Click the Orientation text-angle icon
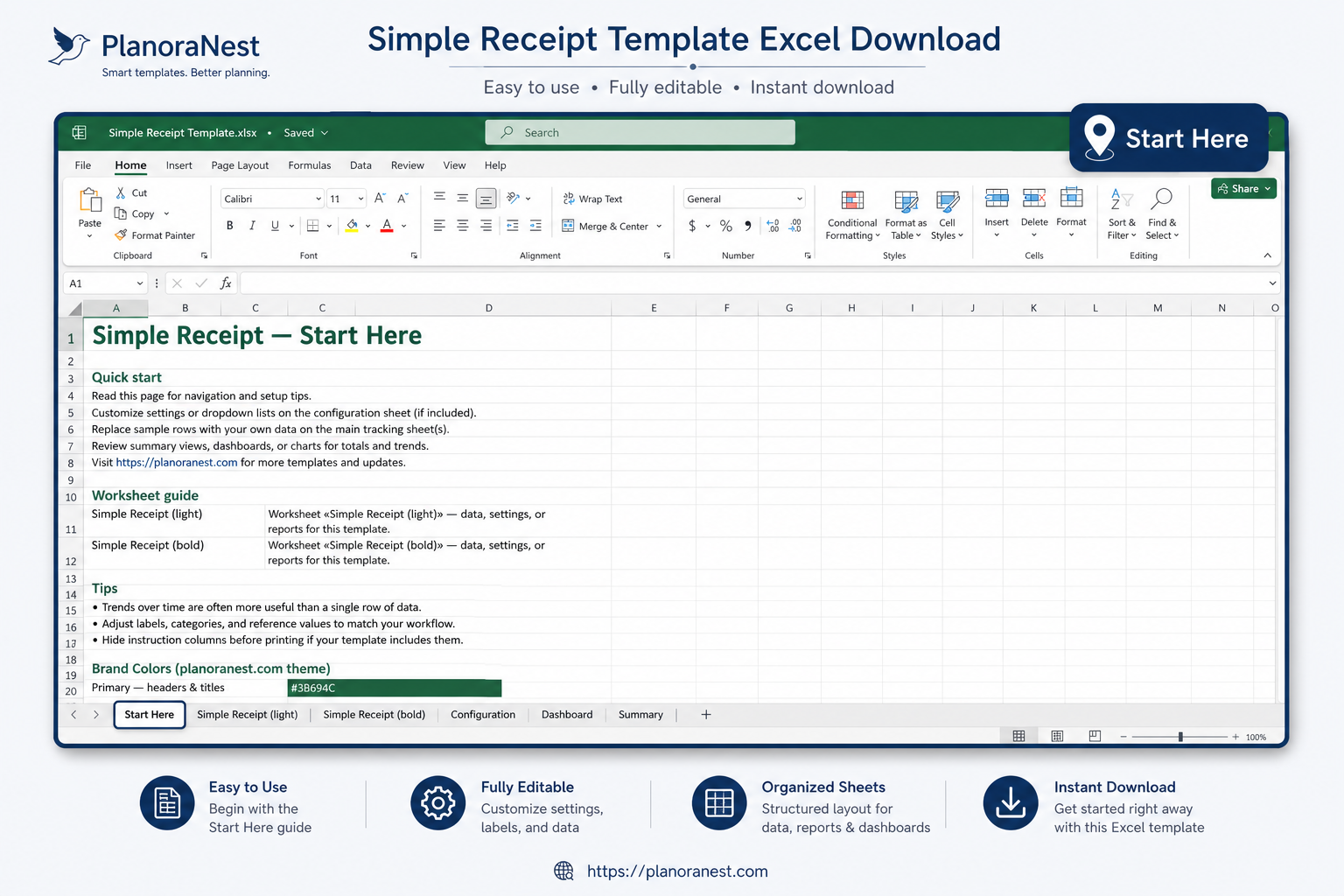The height and width of the screenshot is (896, 1344). (514, 198)
